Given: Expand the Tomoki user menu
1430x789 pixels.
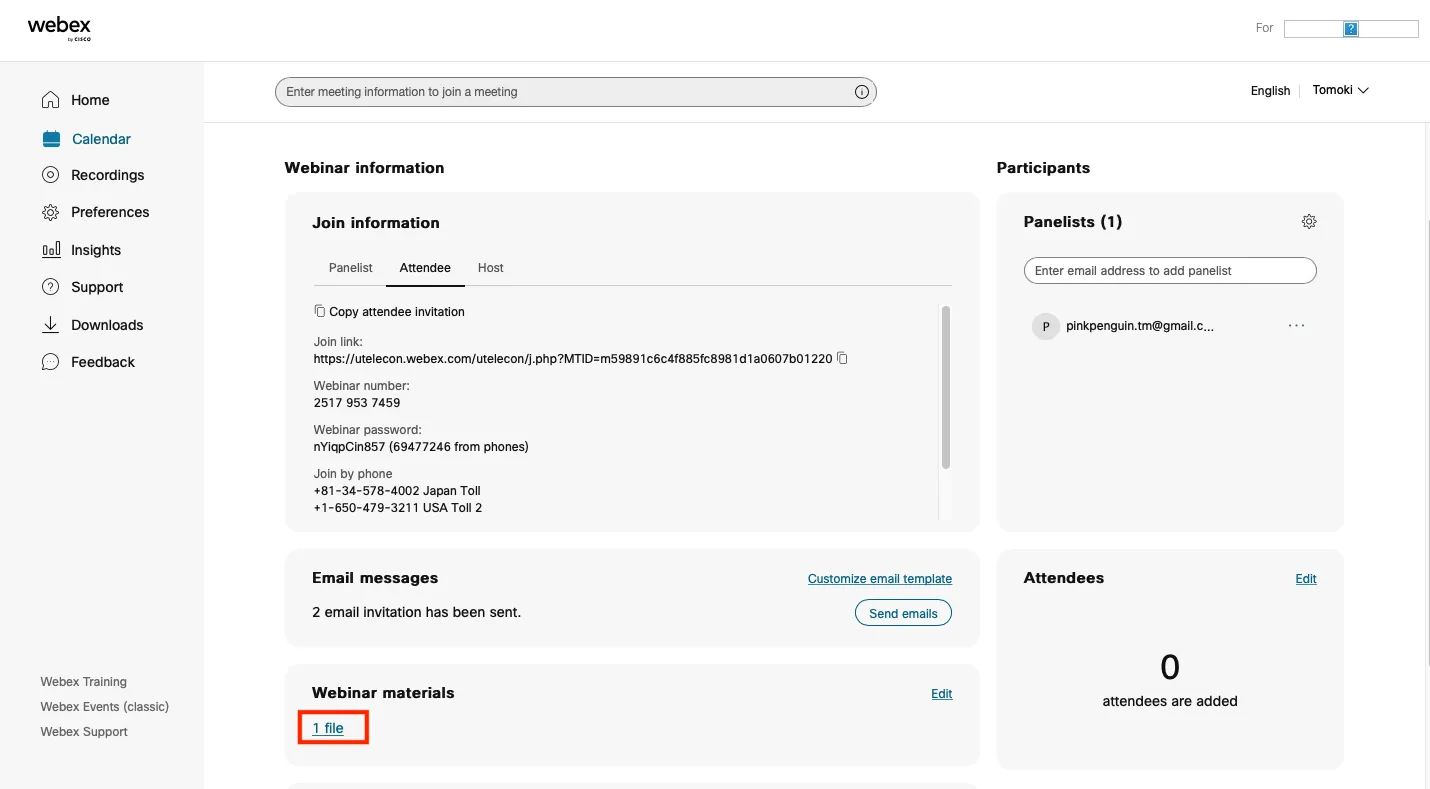Looking at the screenshot, I should click(x=1340, y=90).
